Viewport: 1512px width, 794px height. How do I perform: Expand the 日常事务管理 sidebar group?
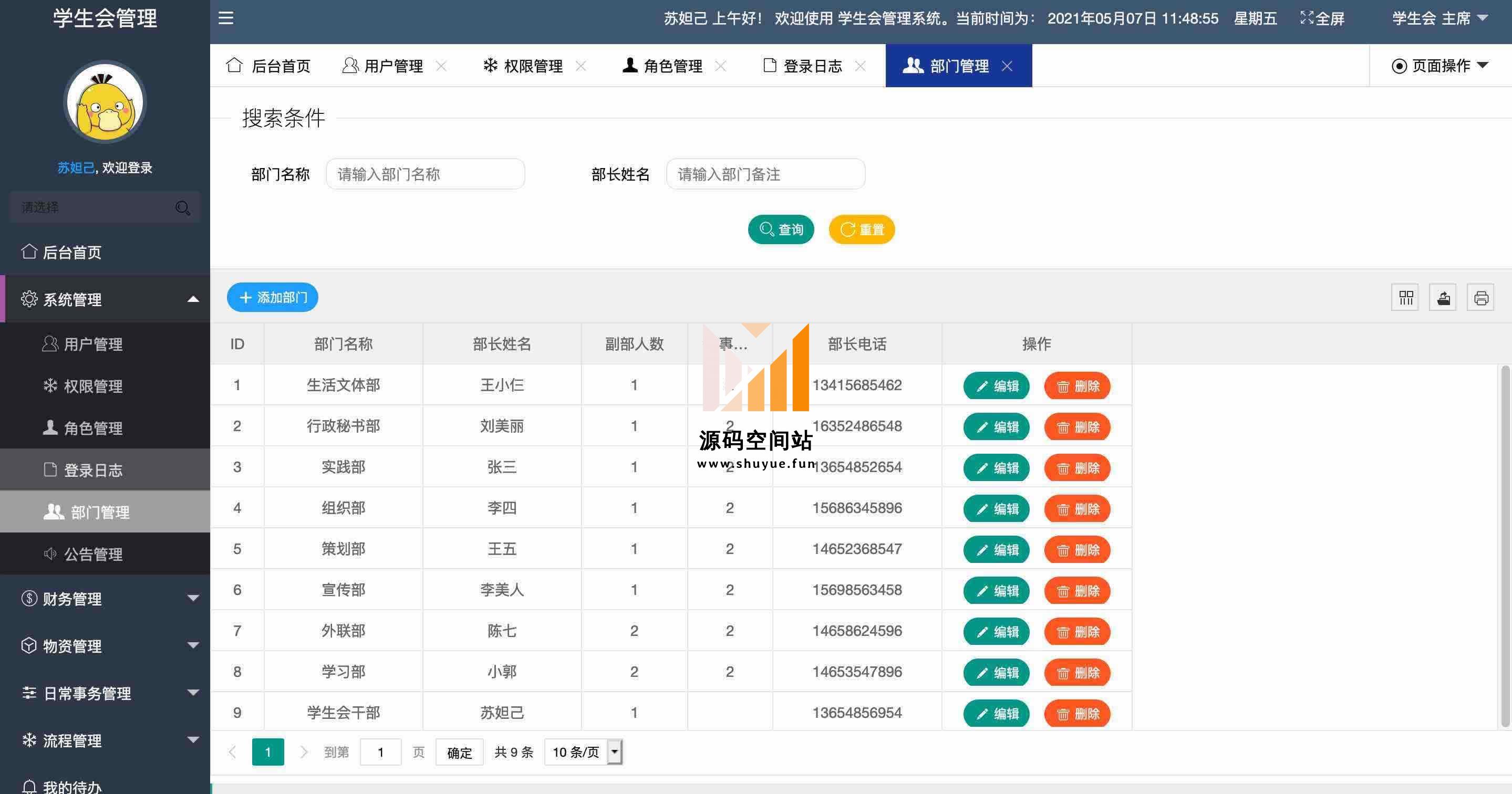[105, 693]
